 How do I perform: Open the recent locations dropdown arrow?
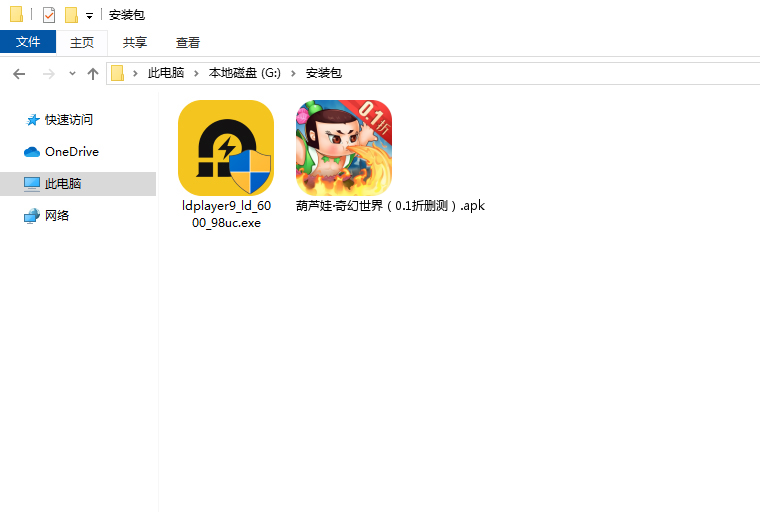tap(72, 74)
